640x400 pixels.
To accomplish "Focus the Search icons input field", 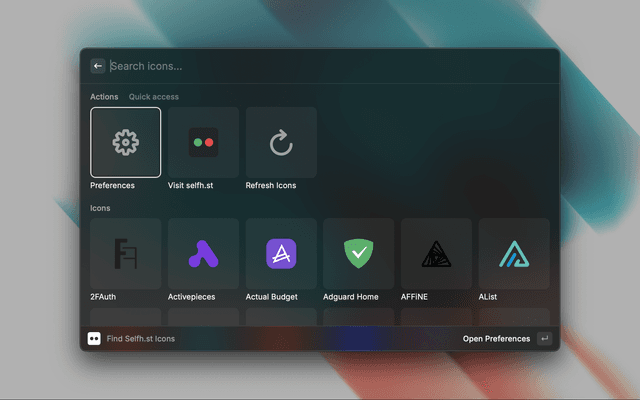I will 300,66.
